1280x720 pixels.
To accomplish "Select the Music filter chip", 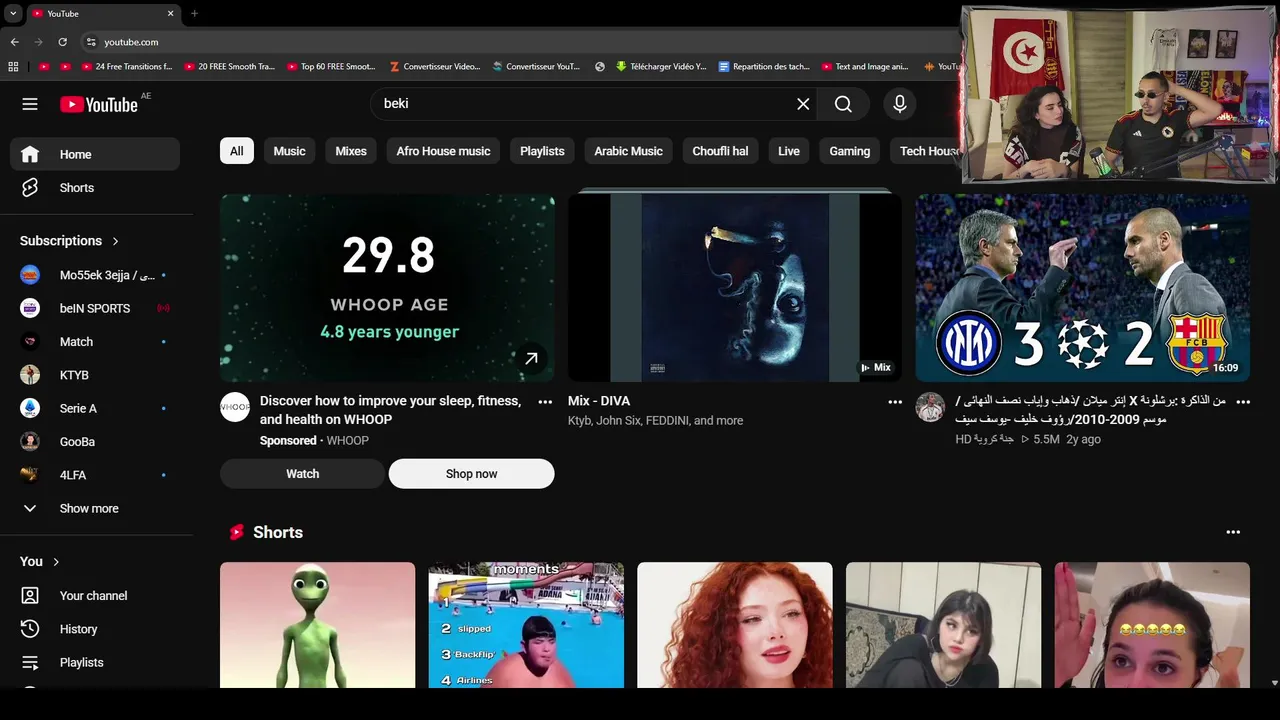I will pyautogui.click(x=290, y=151).
